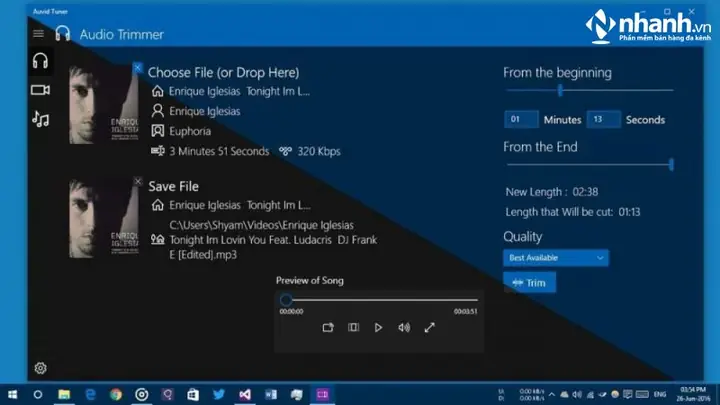This screenshot has width=720, height=405.
Task: Show hidden system tray icons chevron
Action: [551, 394]
